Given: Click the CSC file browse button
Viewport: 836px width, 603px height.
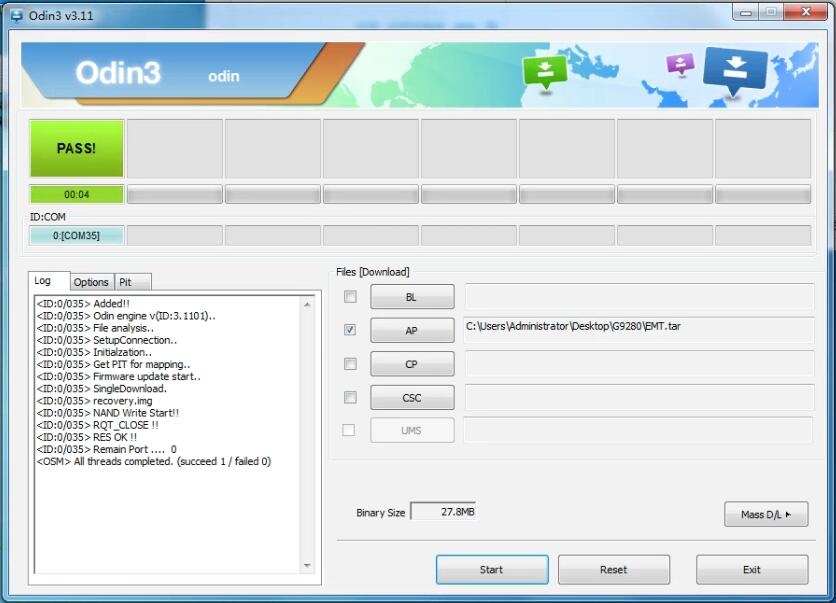Looking at the screenshot, I should pos(412,398).
